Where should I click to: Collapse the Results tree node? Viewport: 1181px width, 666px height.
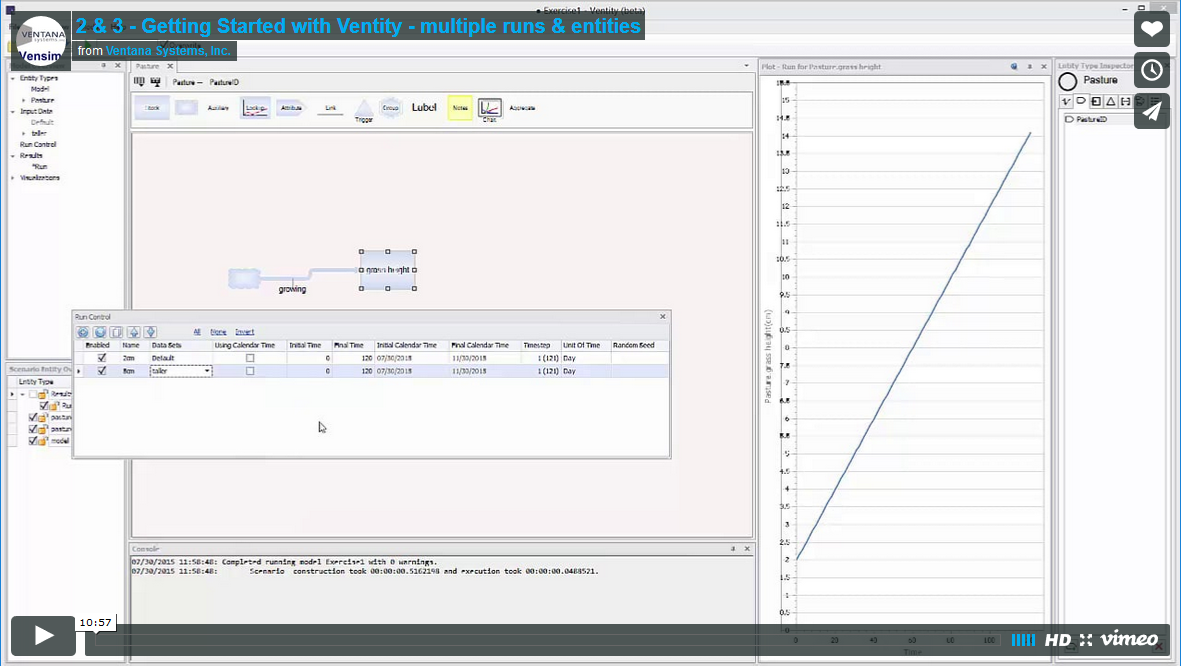pos(13,156)
